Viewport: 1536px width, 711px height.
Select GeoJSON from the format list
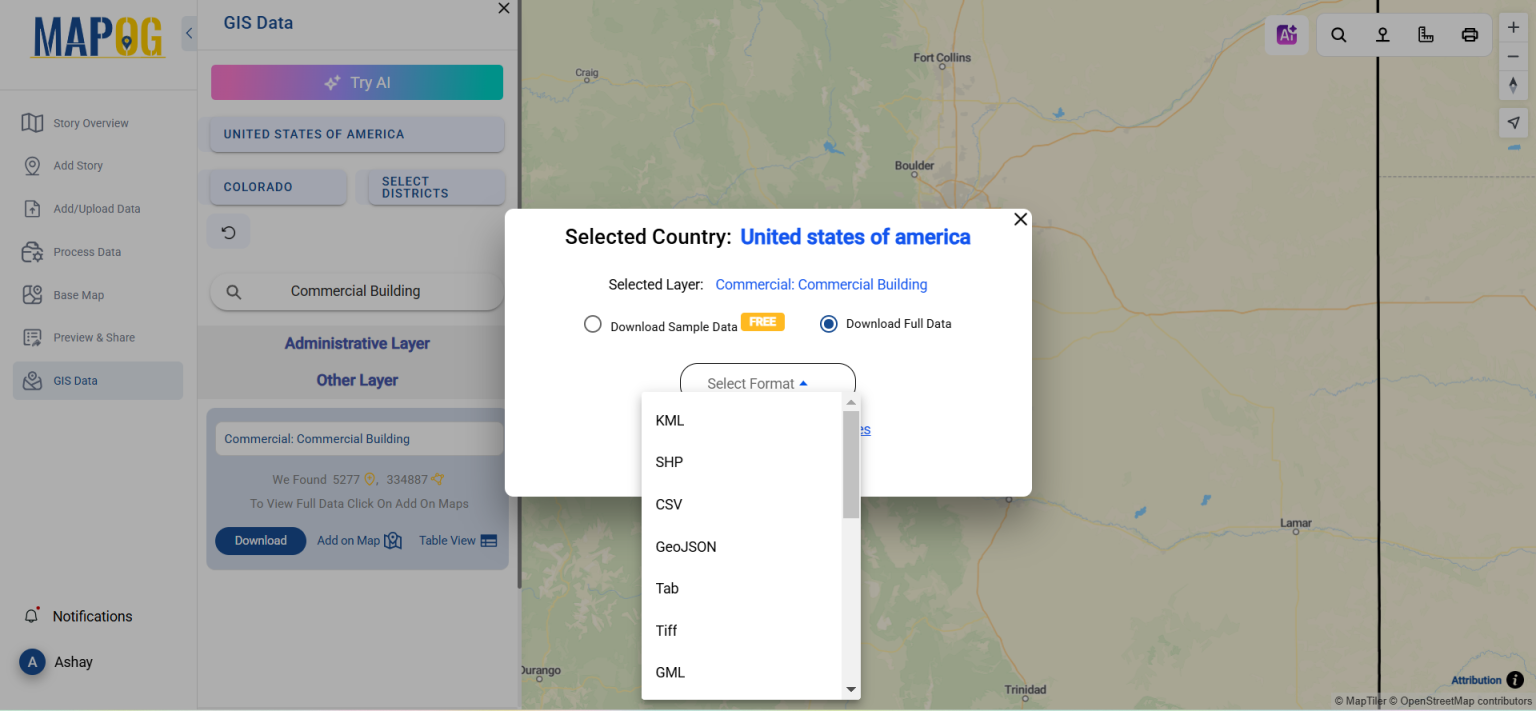686,546
